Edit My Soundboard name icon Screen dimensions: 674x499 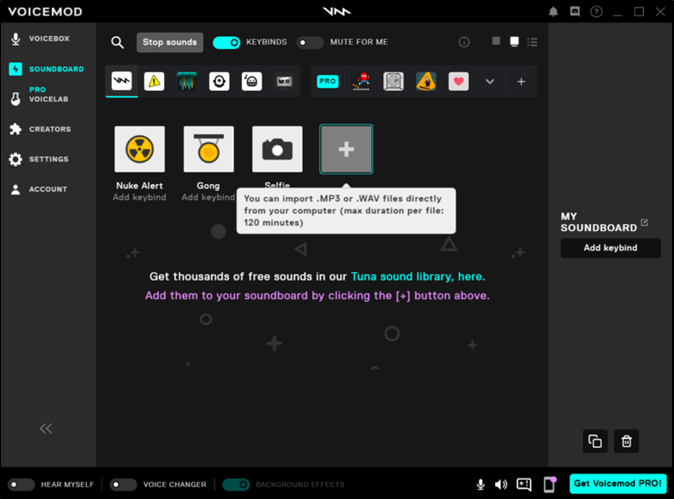click(x=645, y=222)
